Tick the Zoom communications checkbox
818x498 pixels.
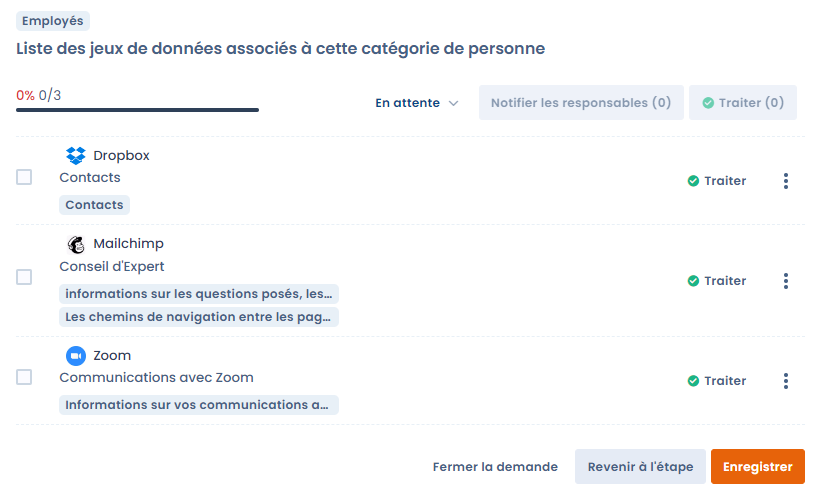click(x=24, y=377)
